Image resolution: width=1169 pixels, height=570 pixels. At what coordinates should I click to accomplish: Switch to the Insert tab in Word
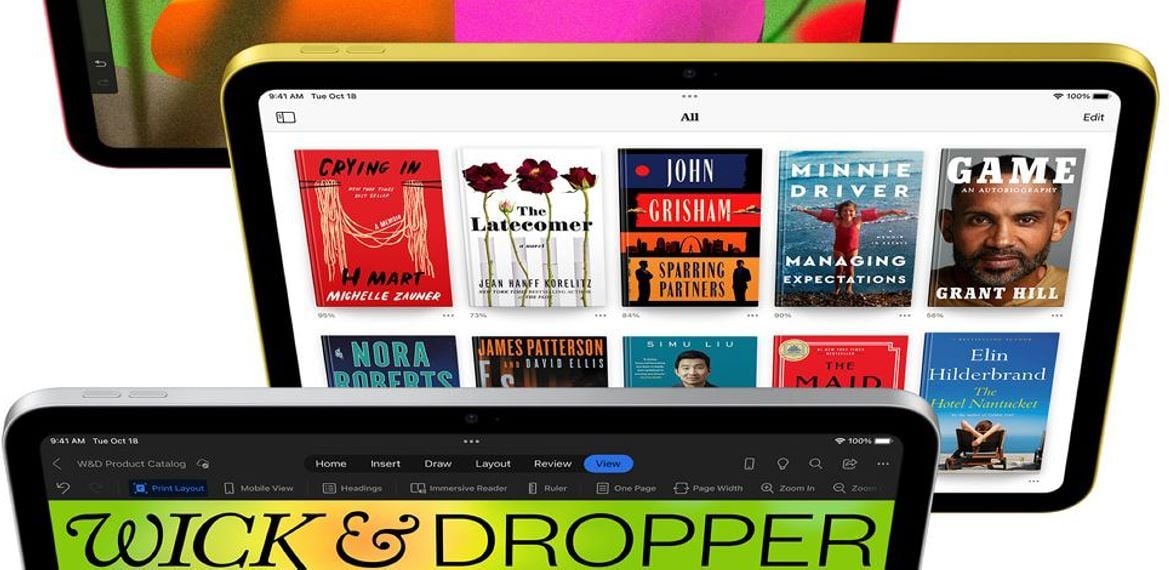[x=385, y=463]
